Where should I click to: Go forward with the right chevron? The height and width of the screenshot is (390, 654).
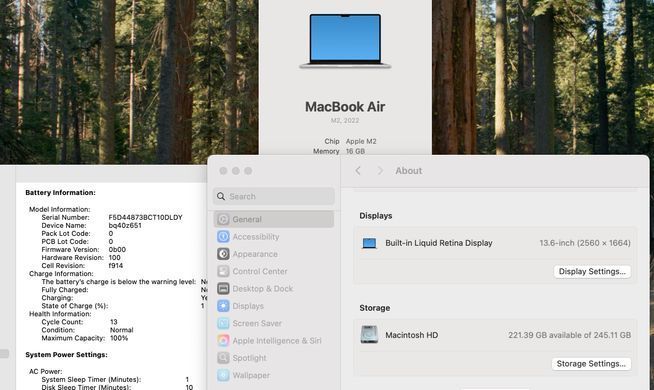pyautogui.click(x=380, y=171)
